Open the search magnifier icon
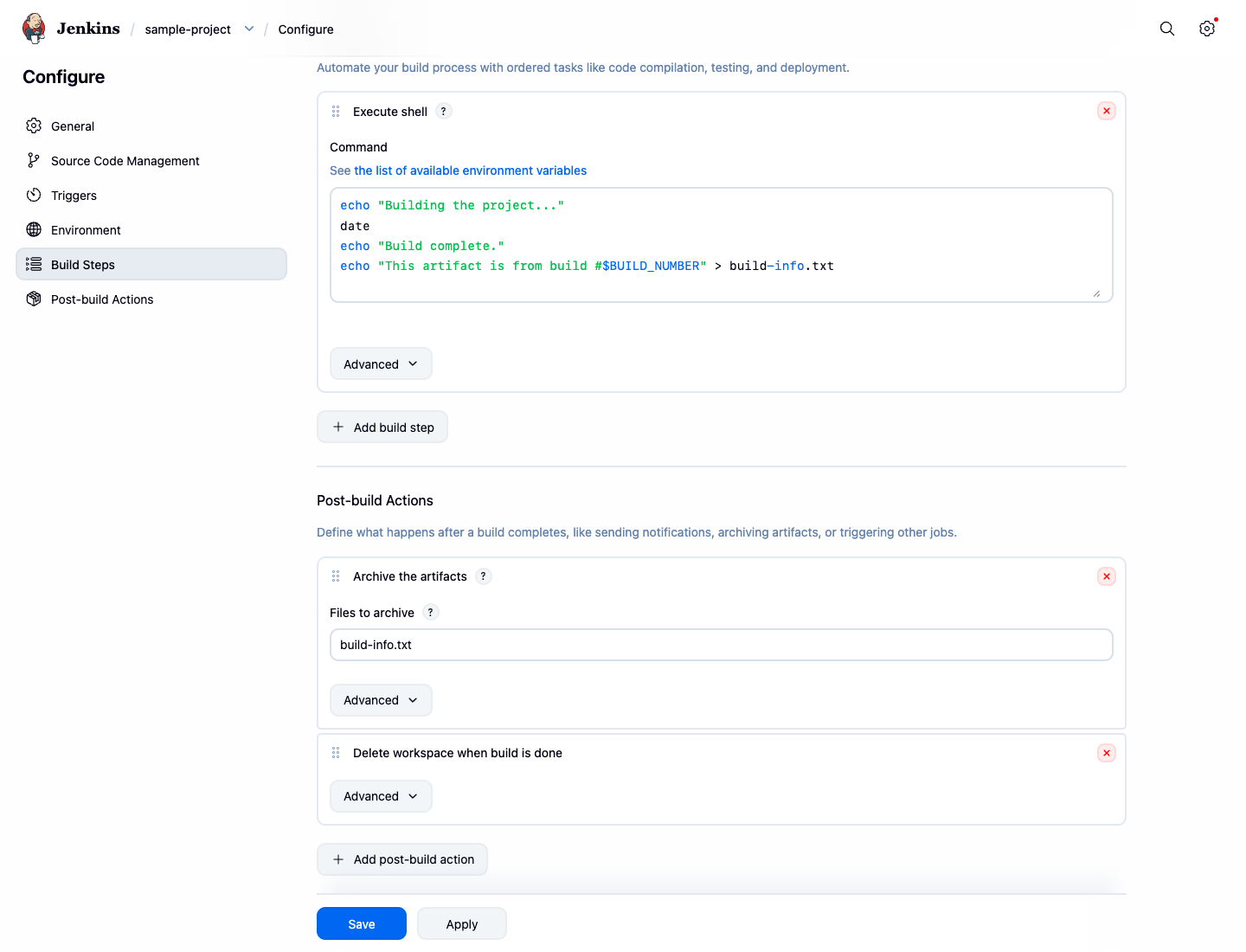 [1167, 29]
